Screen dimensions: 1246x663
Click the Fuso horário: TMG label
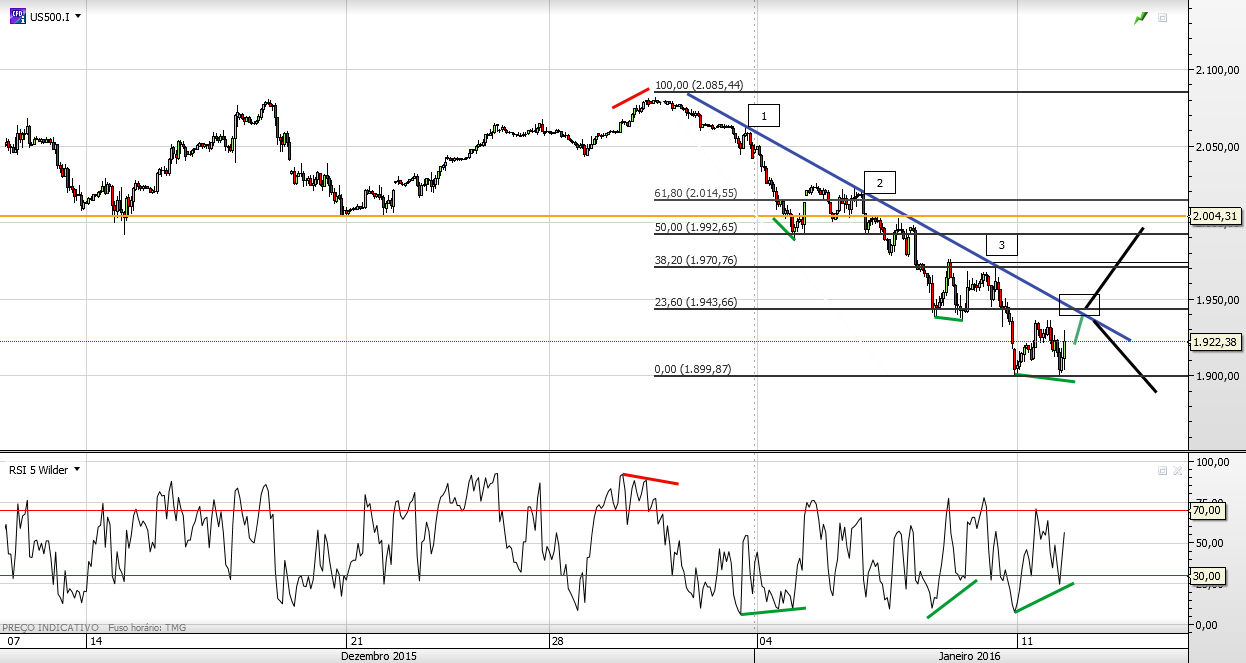(146, 628)
